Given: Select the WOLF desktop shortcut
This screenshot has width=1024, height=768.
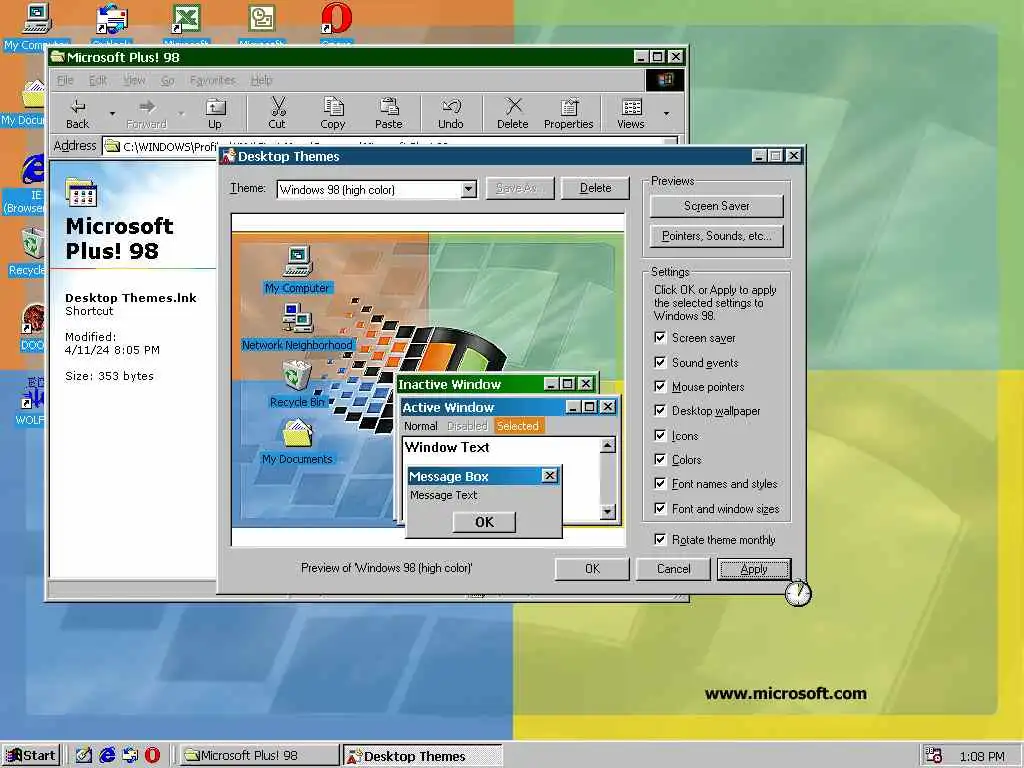Looking at the screenshot, I should [x=33, y=393].
